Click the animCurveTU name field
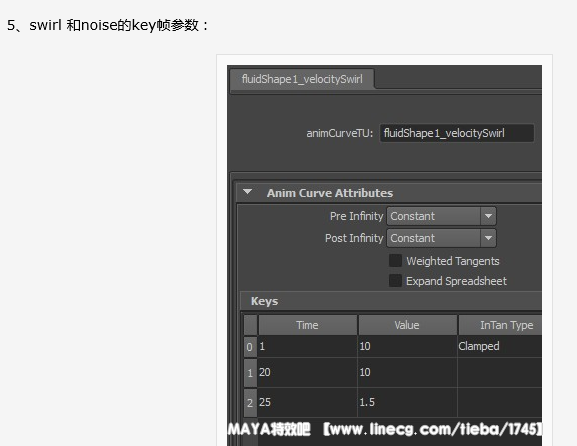Image resolution: width=577 pixels, height=446 pixels. point(457,133)
